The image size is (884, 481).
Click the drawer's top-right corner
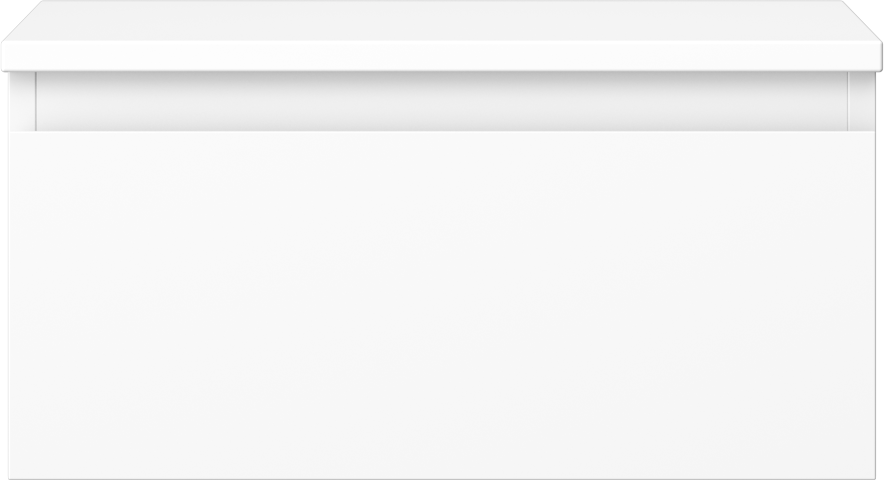[x=875, y=132]
